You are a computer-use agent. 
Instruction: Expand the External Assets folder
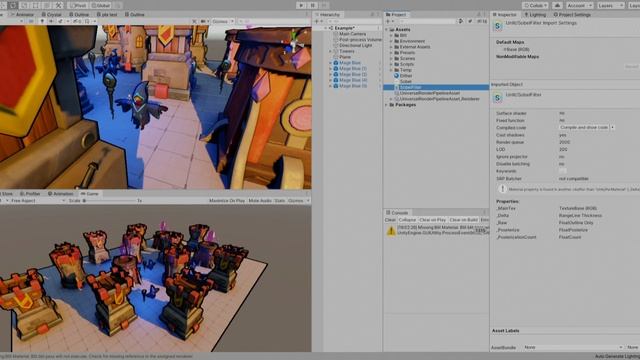(391, 47)
